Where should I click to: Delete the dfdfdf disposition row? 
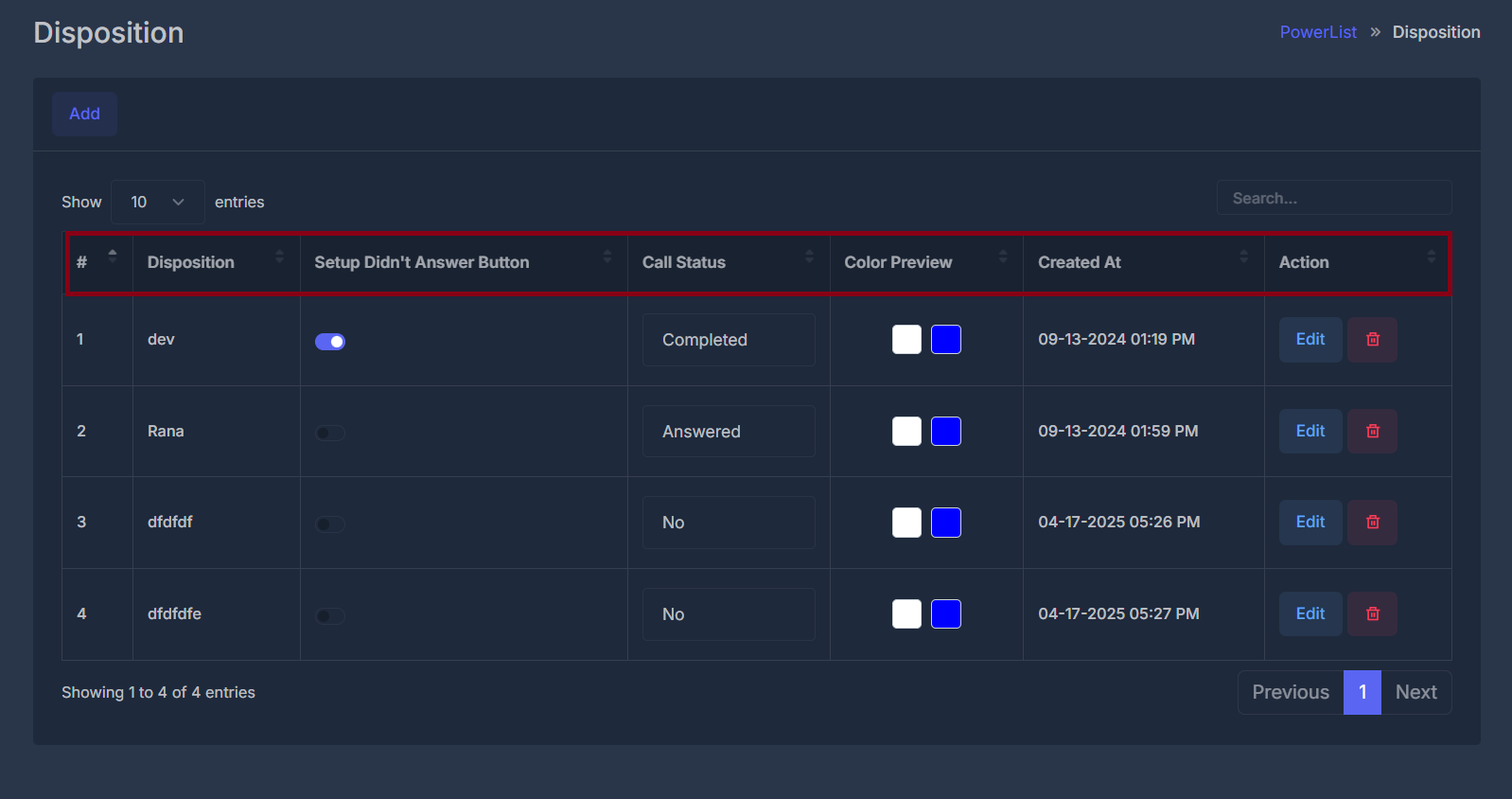[x=1372, y=523]
